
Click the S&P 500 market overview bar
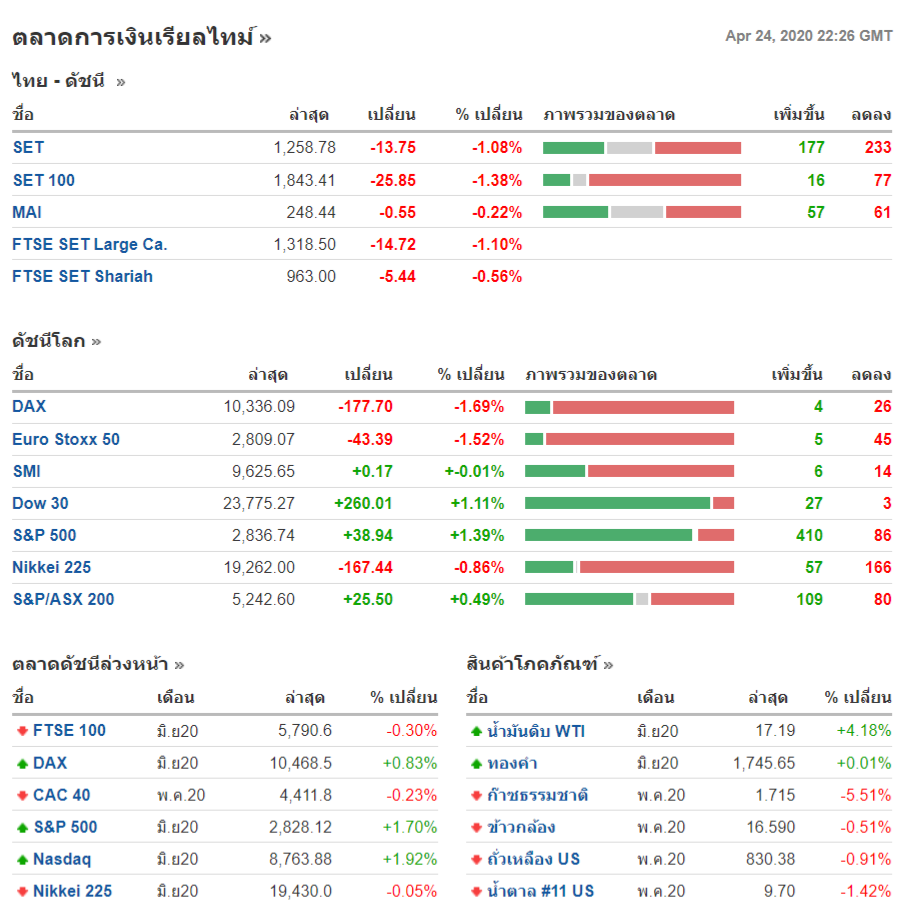click(629, 535)
